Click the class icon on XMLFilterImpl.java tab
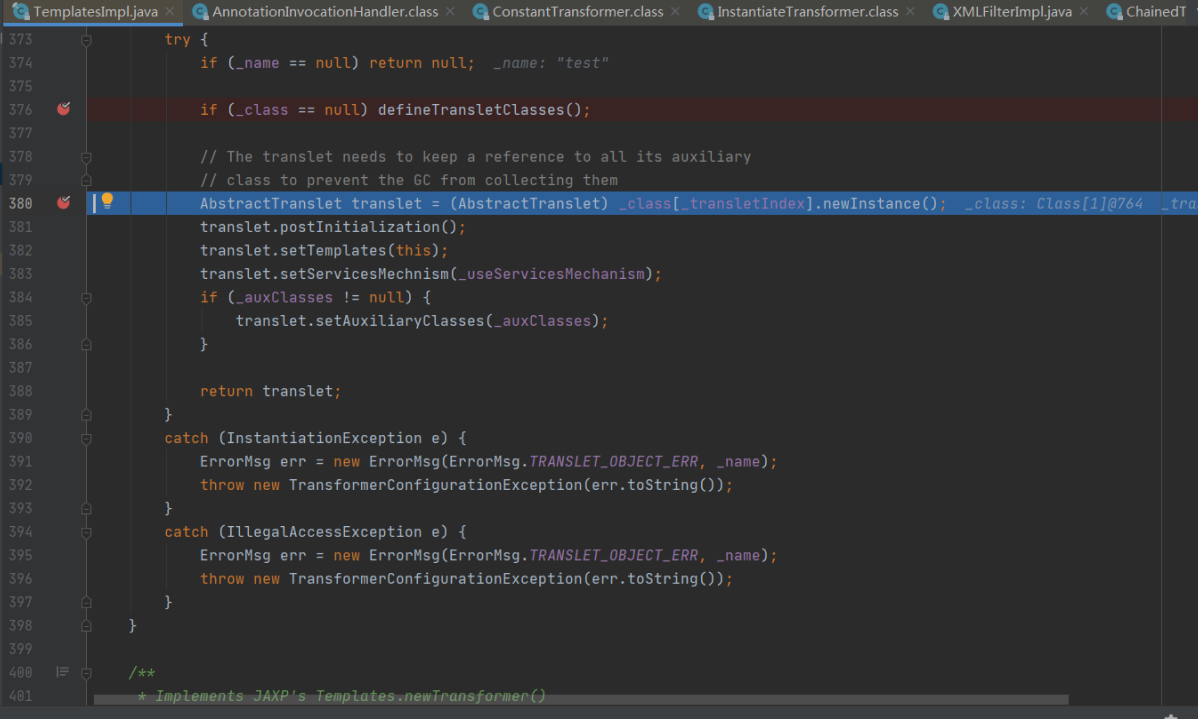This screenshot has width=1198, height=719. [941, 11]
